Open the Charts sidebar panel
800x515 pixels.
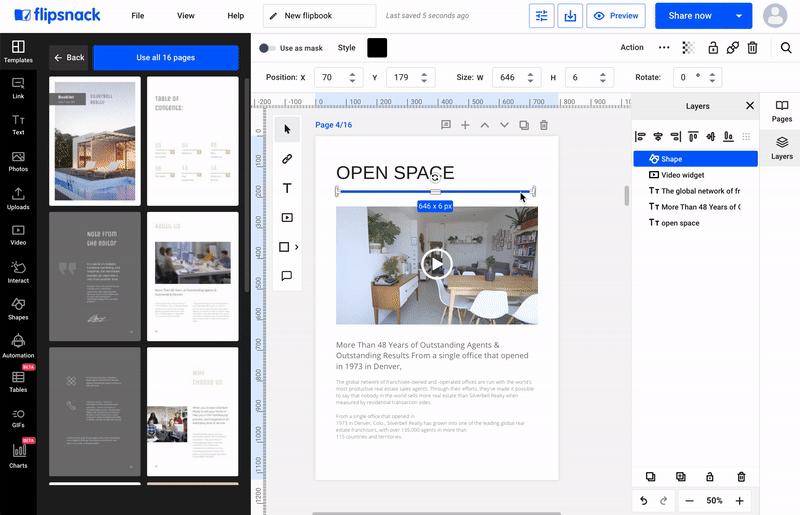click(18, 455)
